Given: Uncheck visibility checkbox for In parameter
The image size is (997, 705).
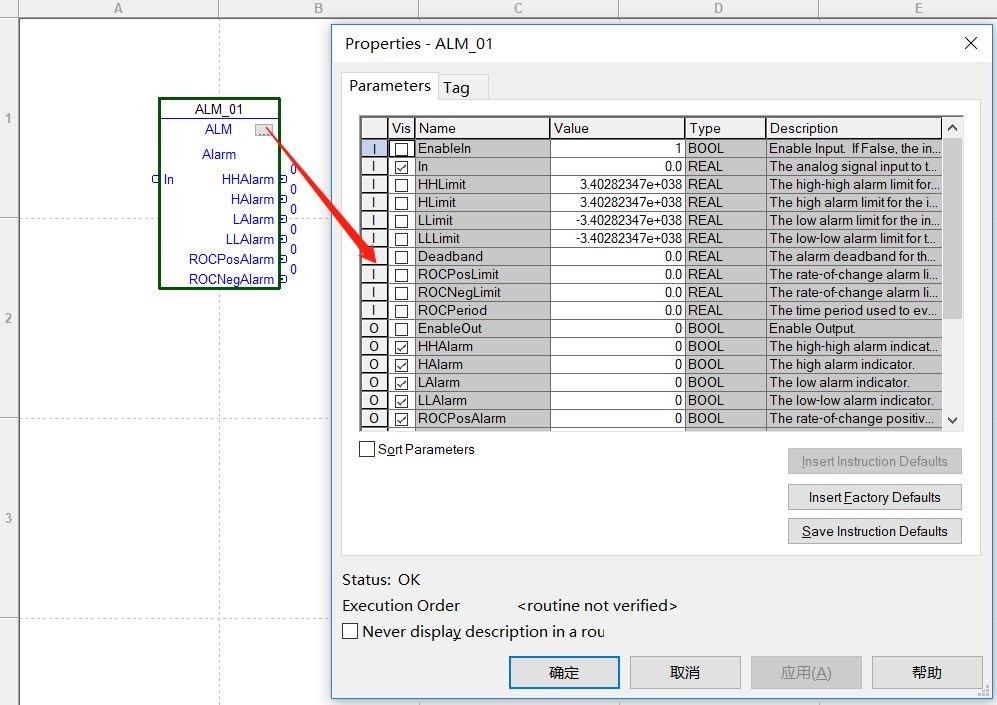Looking at the screenshot, I should [401, 167].
